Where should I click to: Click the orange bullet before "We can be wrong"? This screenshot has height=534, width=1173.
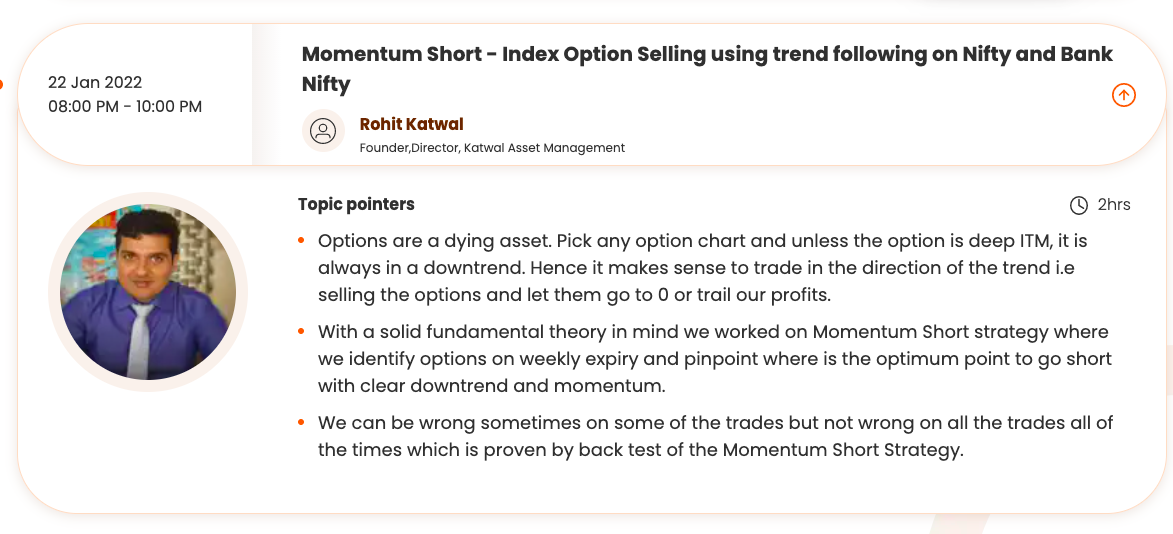click(x=301, y=423)
